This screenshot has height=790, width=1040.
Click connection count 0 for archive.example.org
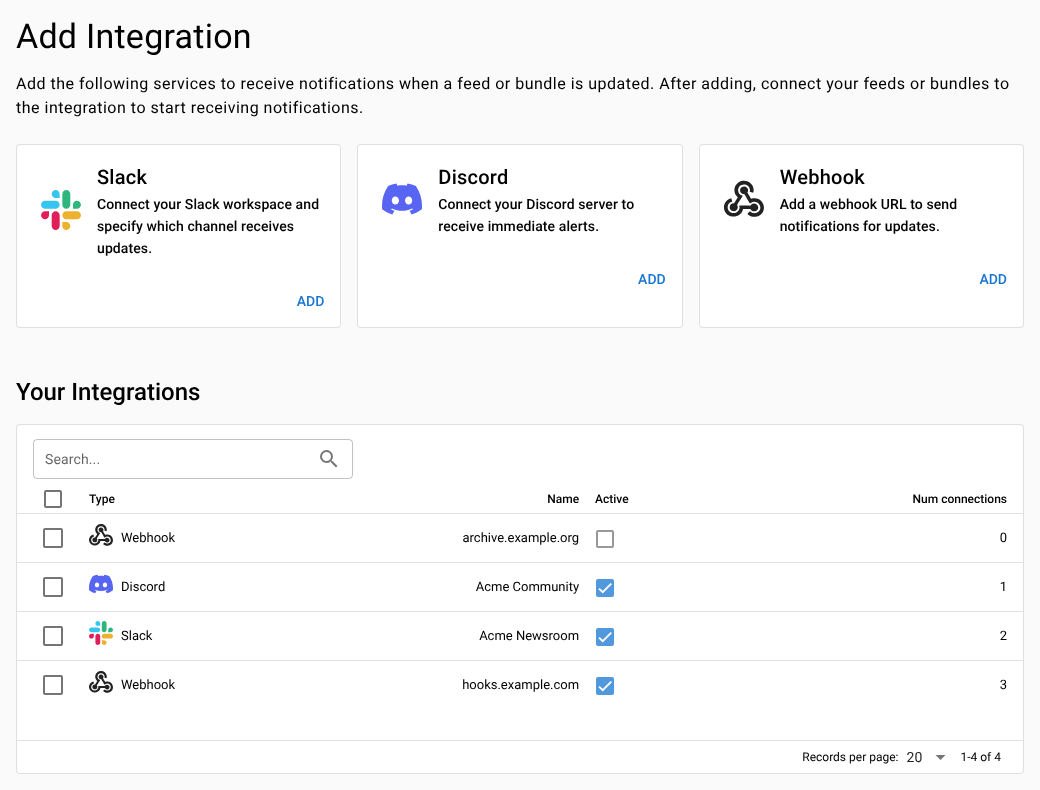pyautogui.click(x=1003, y=537)
